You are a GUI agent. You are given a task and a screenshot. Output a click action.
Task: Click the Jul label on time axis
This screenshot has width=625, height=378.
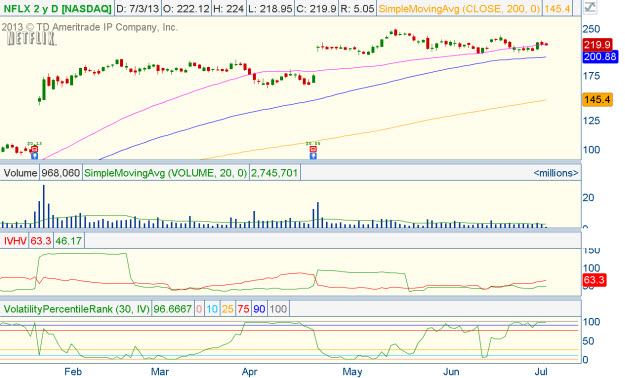pyautogui.click(x=541, y=372)
